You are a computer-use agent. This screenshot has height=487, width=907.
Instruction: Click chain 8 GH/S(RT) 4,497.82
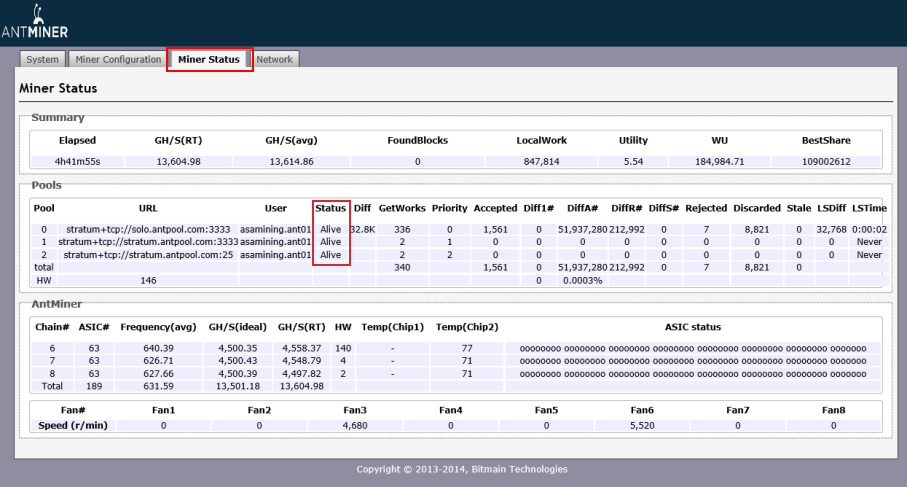[x=301, y=374]
